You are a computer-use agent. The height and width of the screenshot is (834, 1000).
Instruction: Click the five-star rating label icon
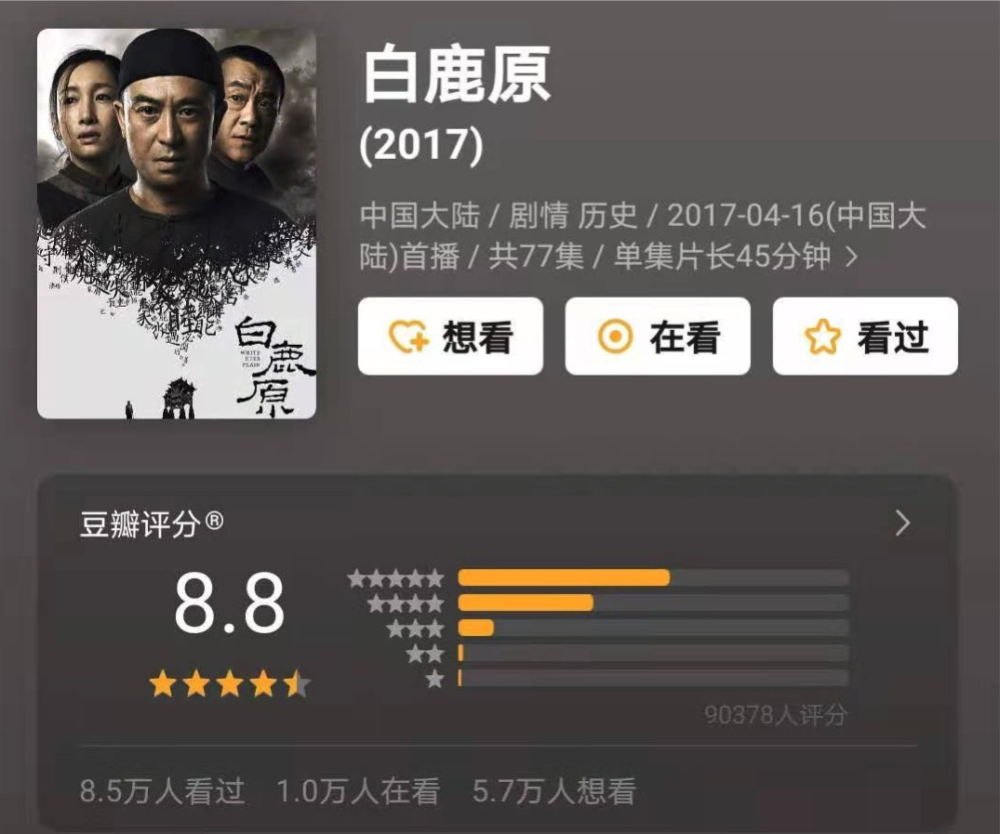[x=395, y=578]
